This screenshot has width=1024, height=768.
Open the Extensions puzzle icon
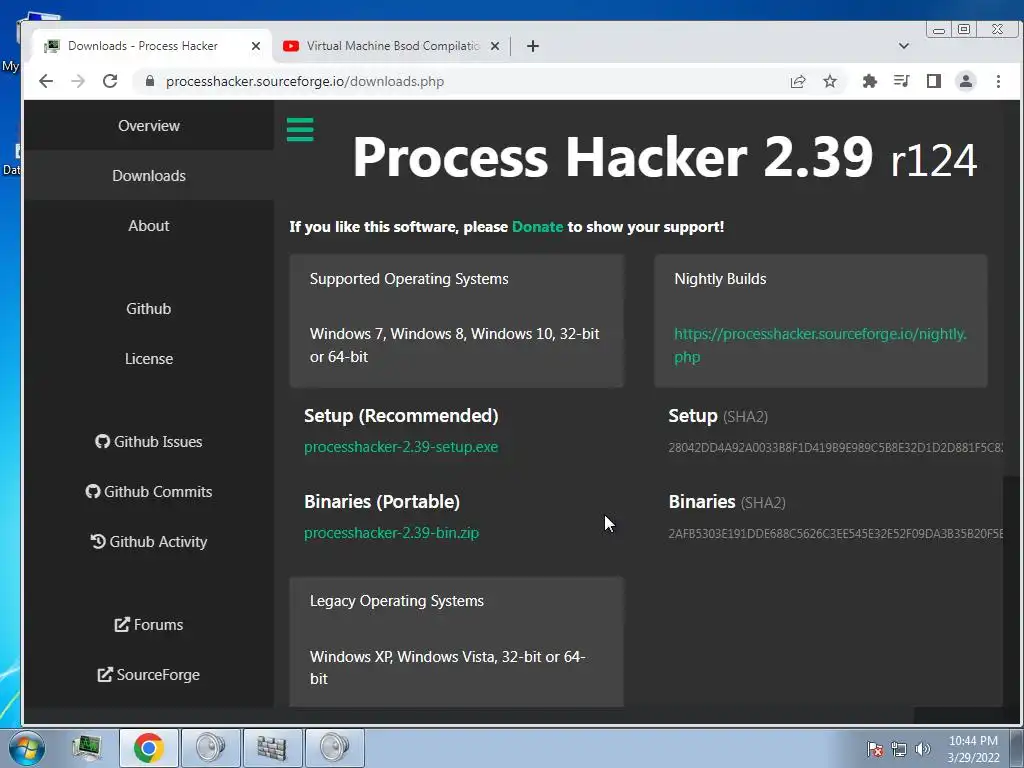click(869, 82)
